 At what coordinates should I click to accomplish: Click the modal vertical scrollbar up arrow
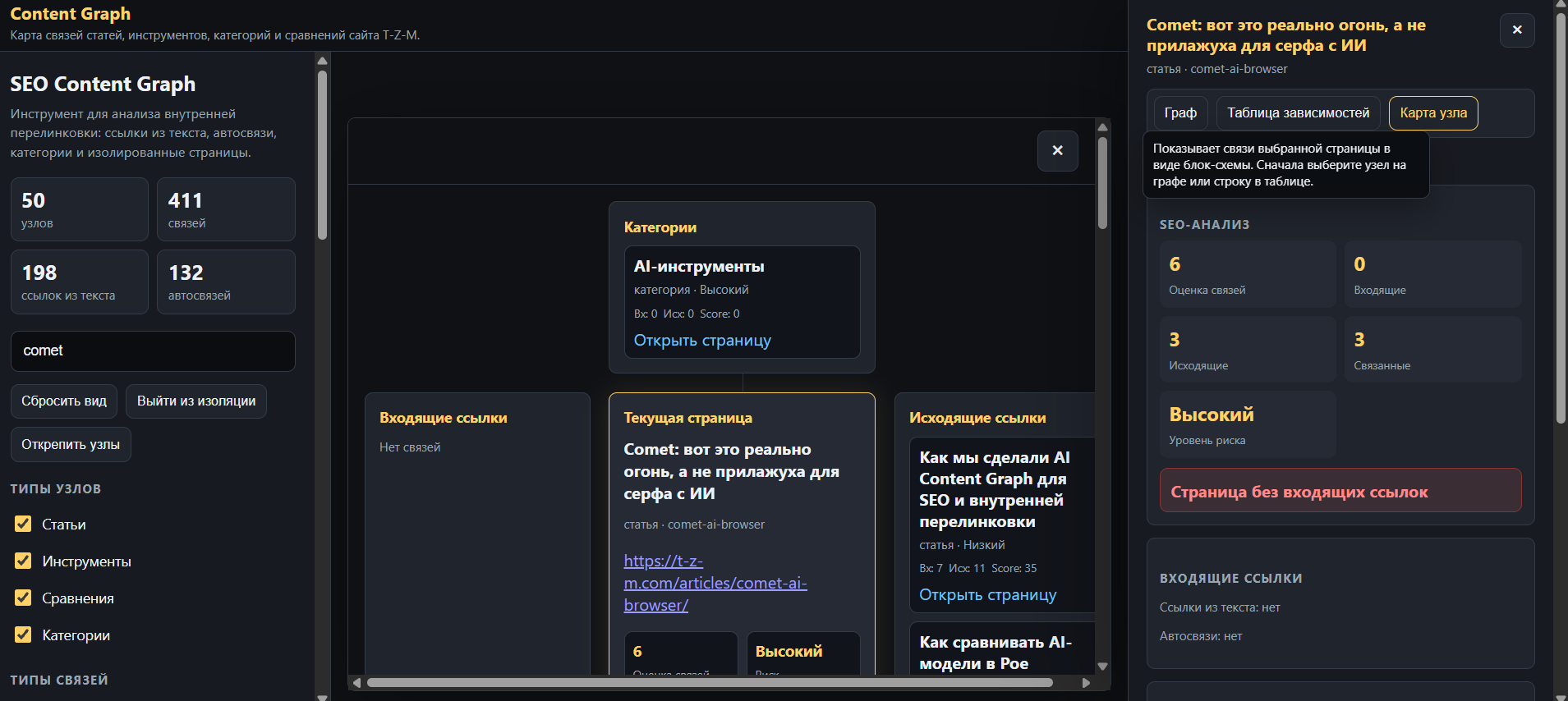click(x=1103, y=127)
